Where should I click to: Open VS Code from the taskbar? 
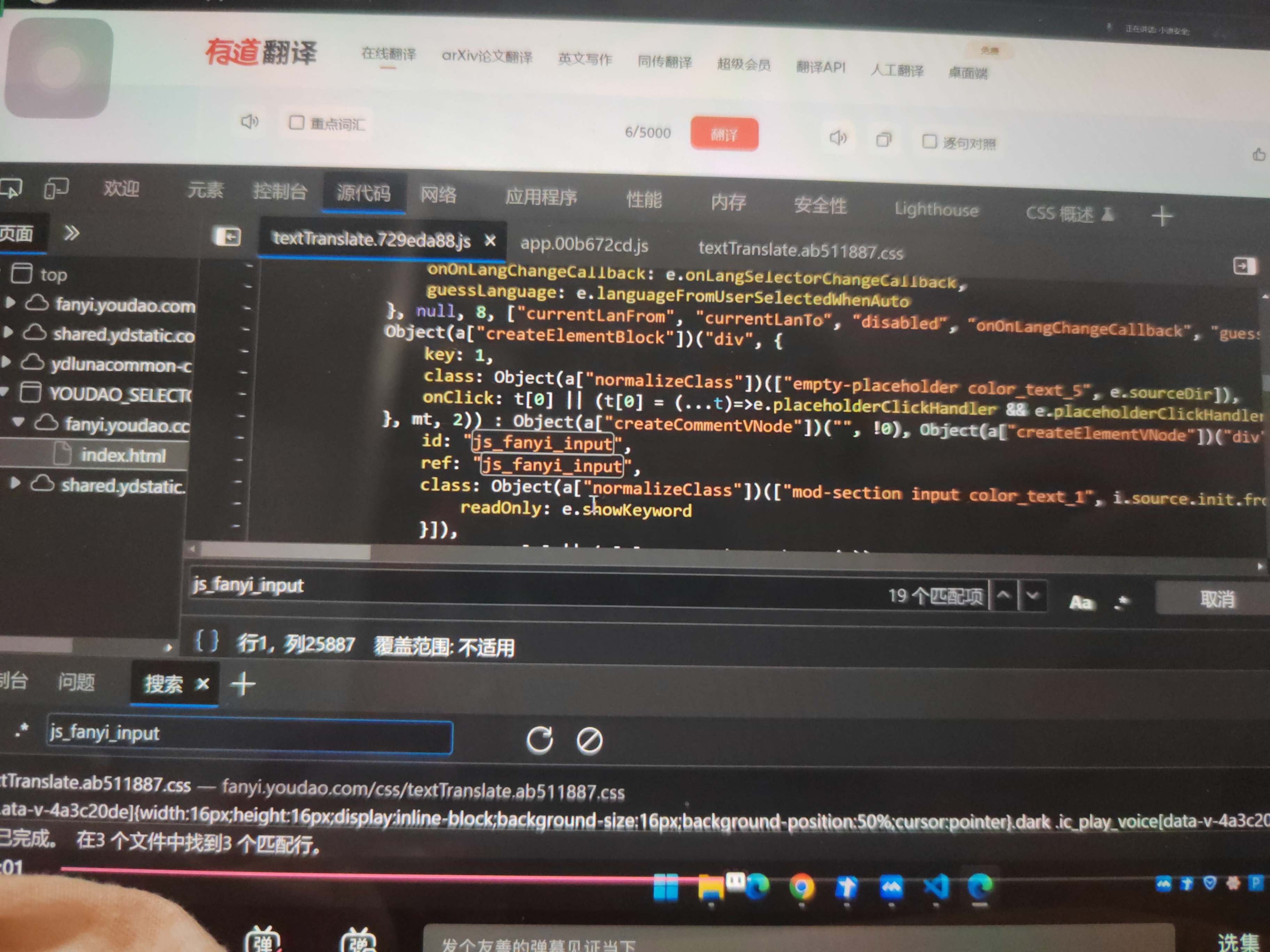click(936, 888)
